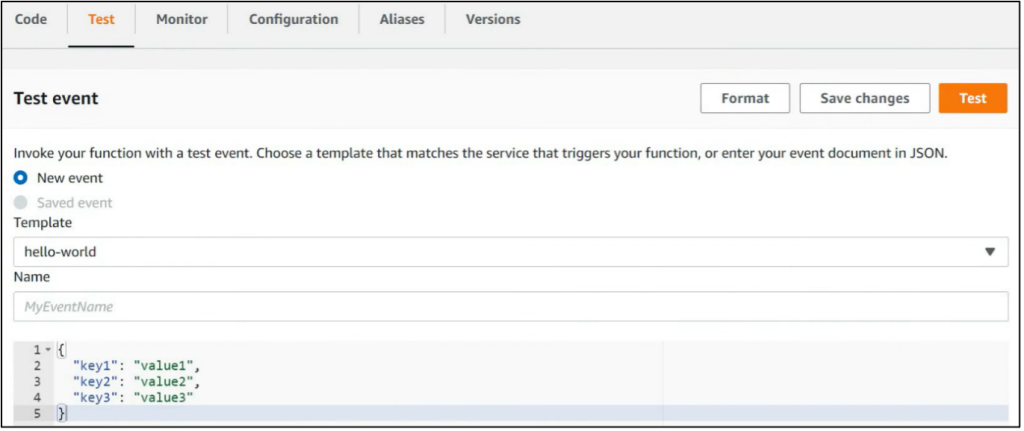Collapse the JSON fold arrow on line 1
Screen dimensions: 1024x431
coord(47,350)
